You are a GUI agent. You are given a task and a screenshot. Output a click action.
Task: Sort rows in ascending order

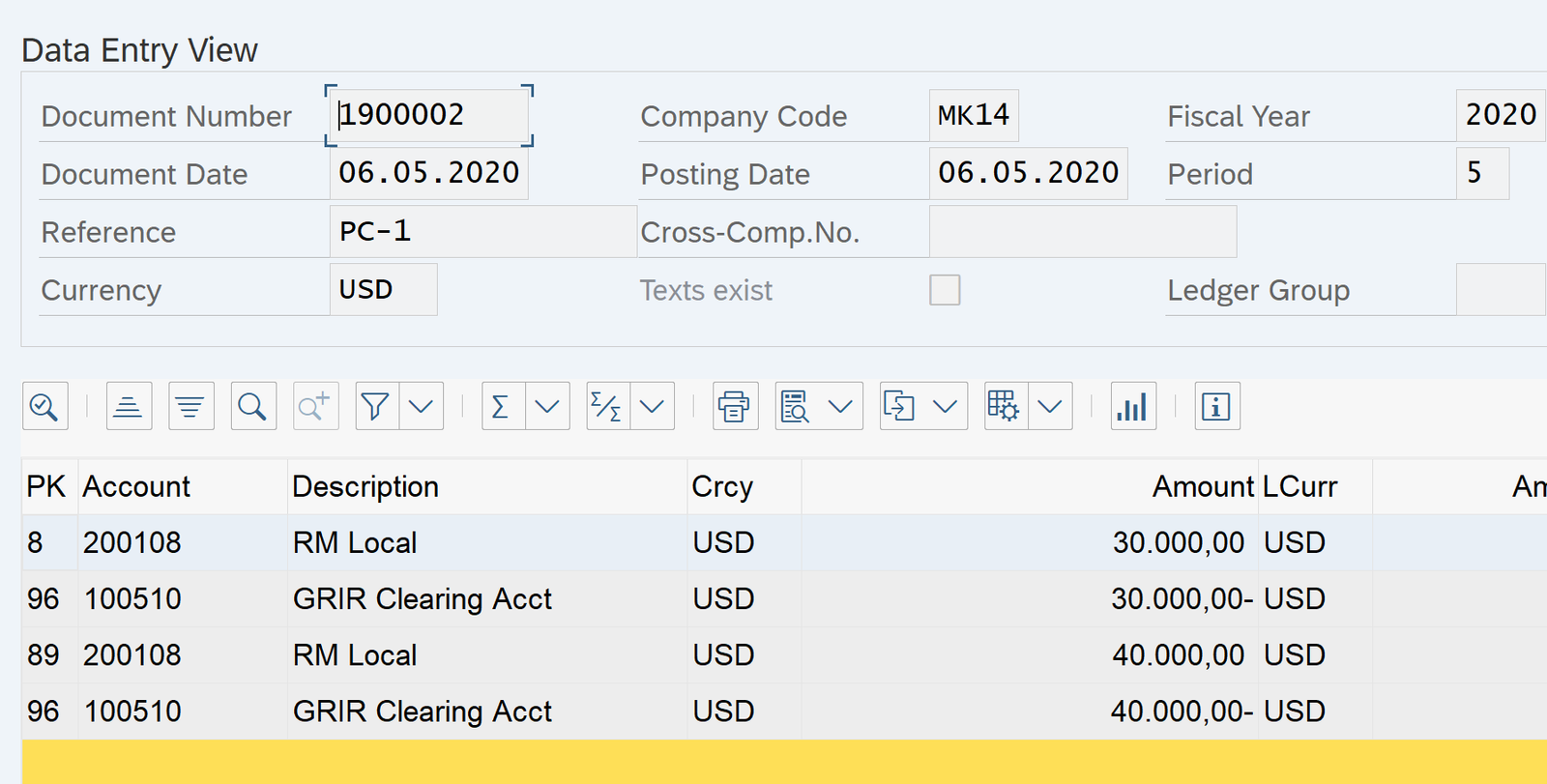pyautogui.click(x=129, y=407)
